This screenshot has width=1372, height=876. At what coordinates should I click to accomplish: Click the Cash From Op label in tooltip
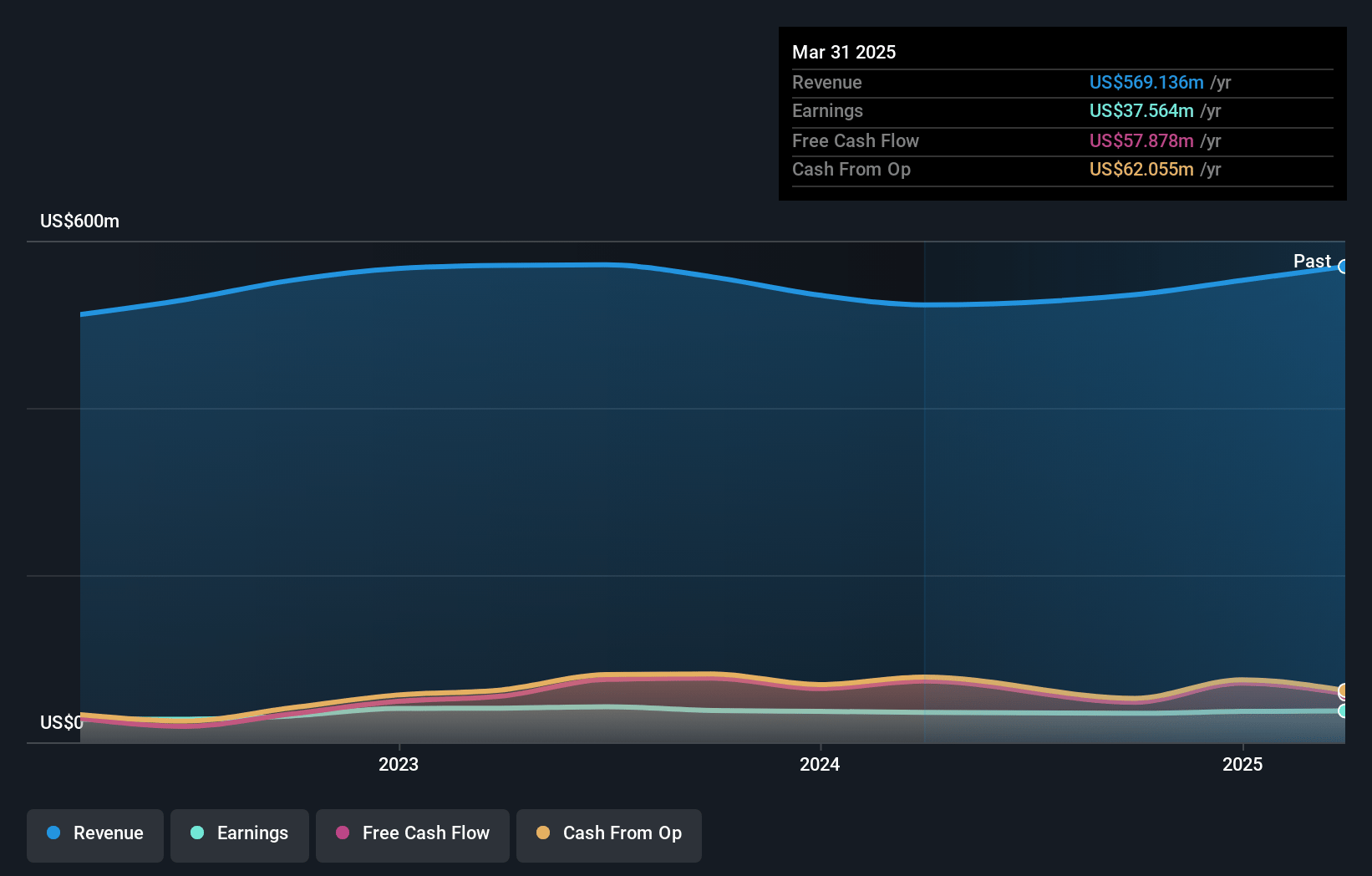pyautogui.click(x=851, y=169)
